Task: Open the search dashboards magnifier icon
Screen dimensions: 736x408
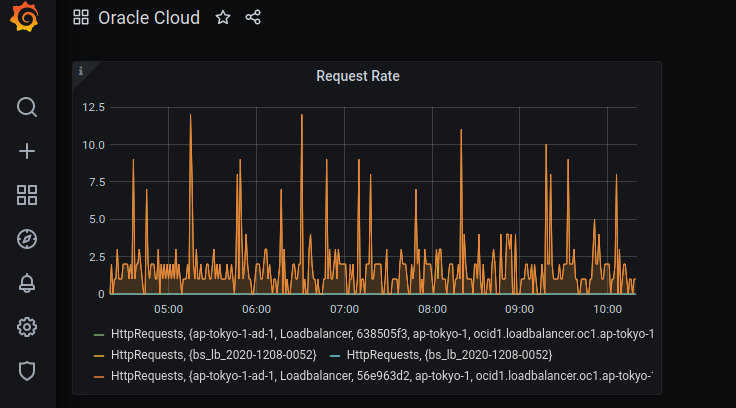Action: 27,107
